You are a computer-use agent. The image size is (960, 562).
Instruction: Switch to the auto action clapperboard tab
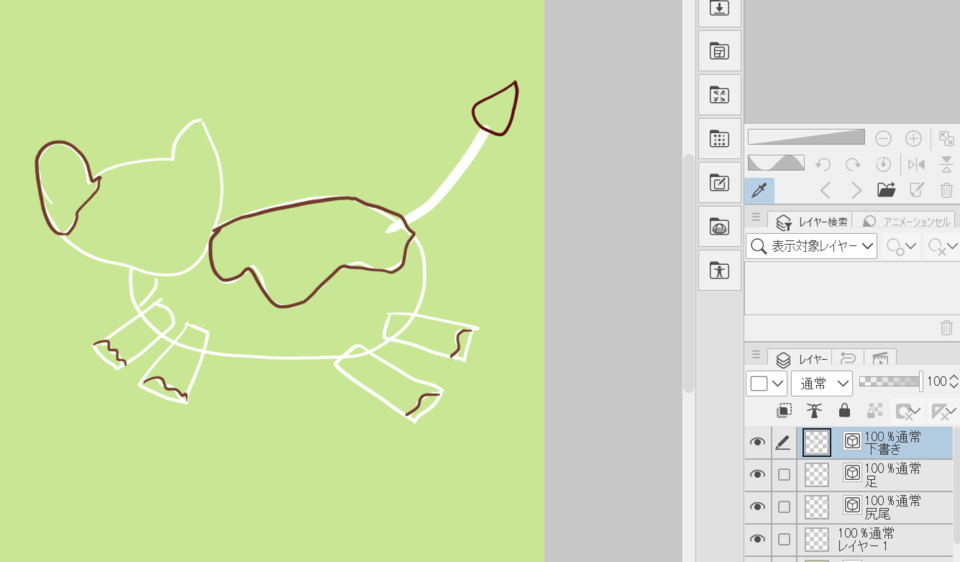880,358
